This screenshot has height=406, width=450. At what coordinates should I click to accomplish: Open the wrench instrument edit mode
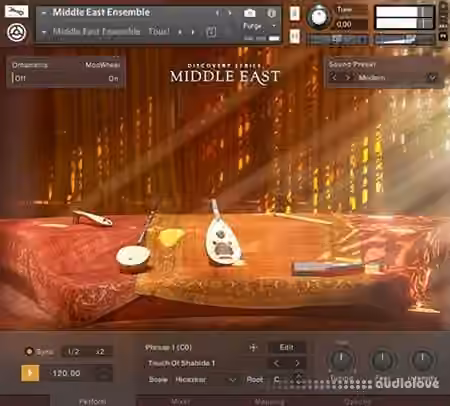pyautogui.click(x=16, y=11)
